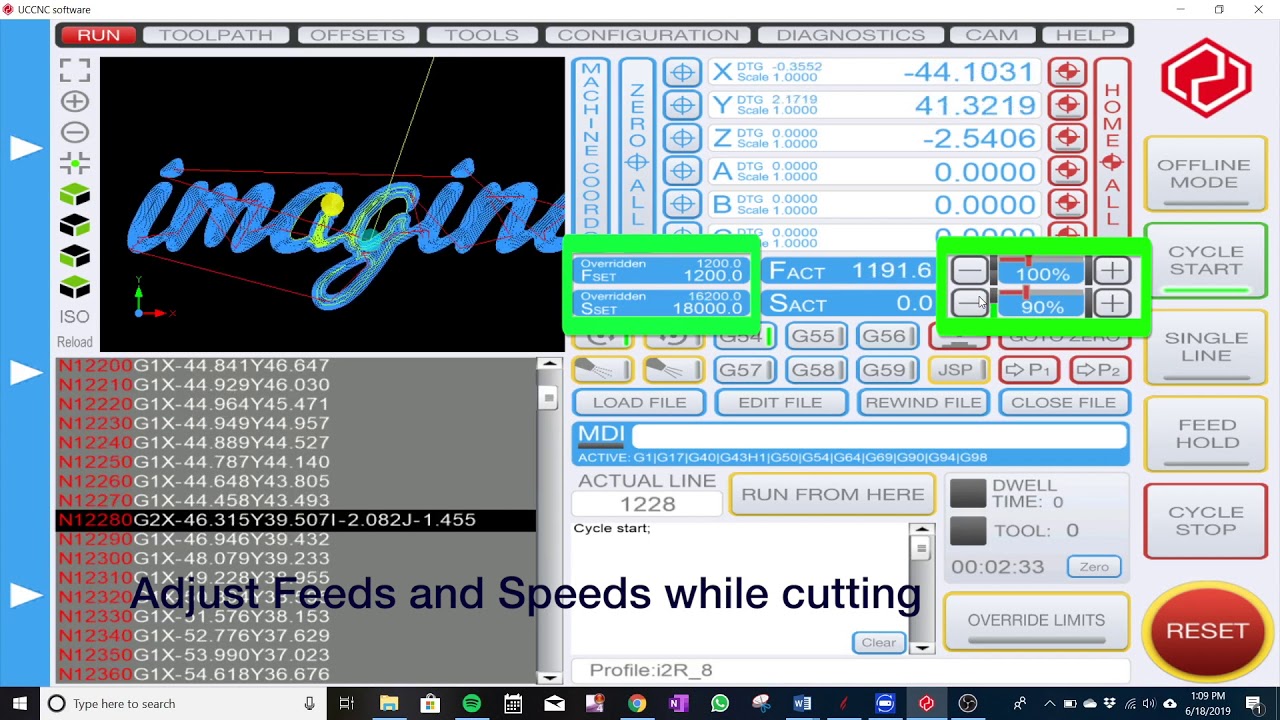Zoom out the toolpath viewer

click(75, 132)
